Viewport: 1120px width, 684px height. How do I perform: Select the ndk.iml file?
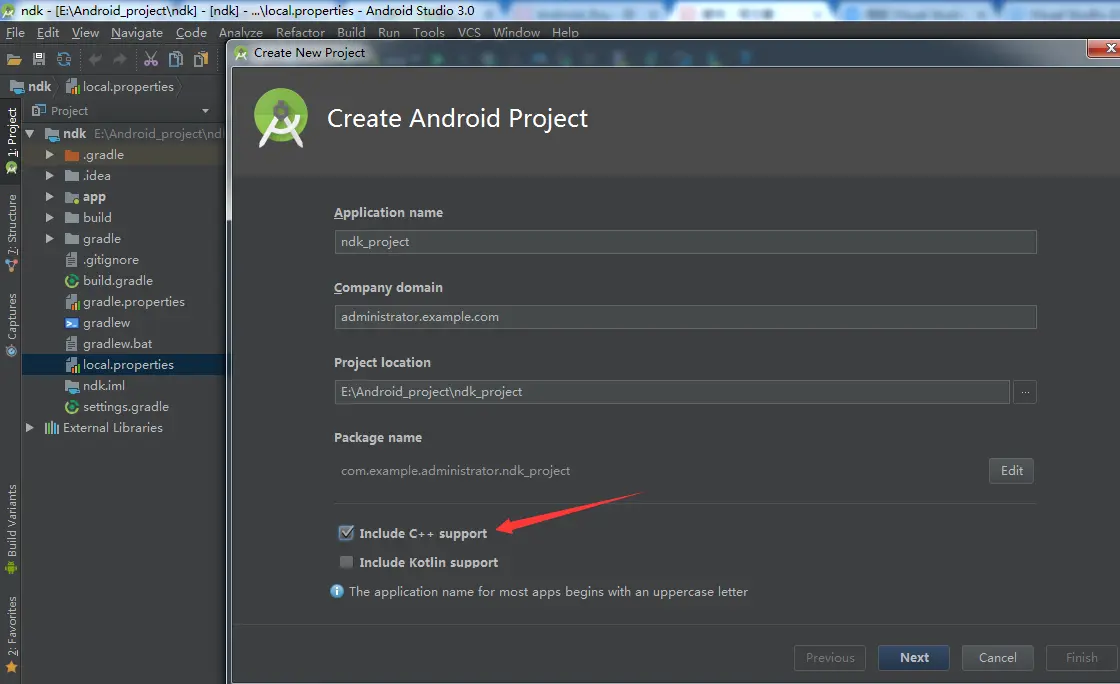(x=94, y=386)
